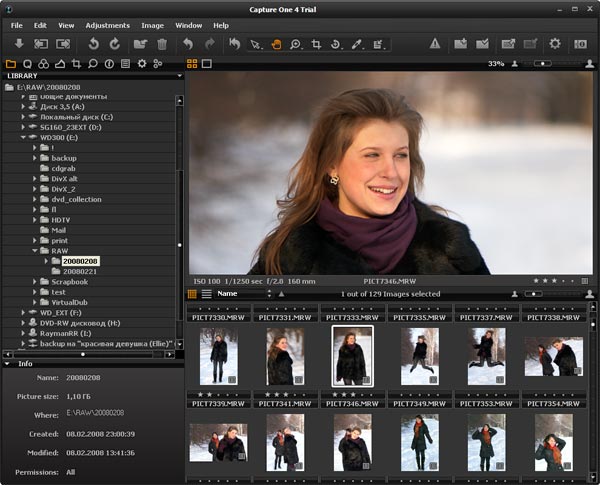Screen dimensions: 600x485
Task: Open the Adjustments menu
Action: (107, 24)
